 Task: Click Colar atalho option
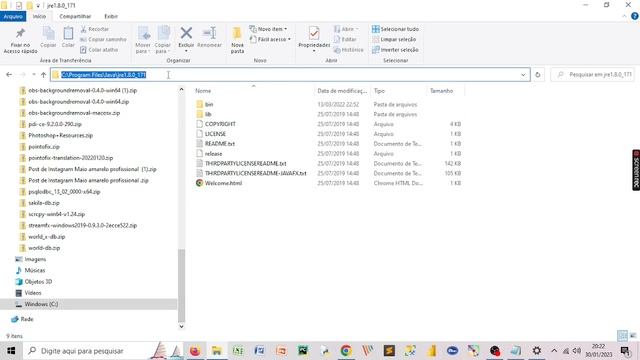pyautogui.click(x=99, y=50)
